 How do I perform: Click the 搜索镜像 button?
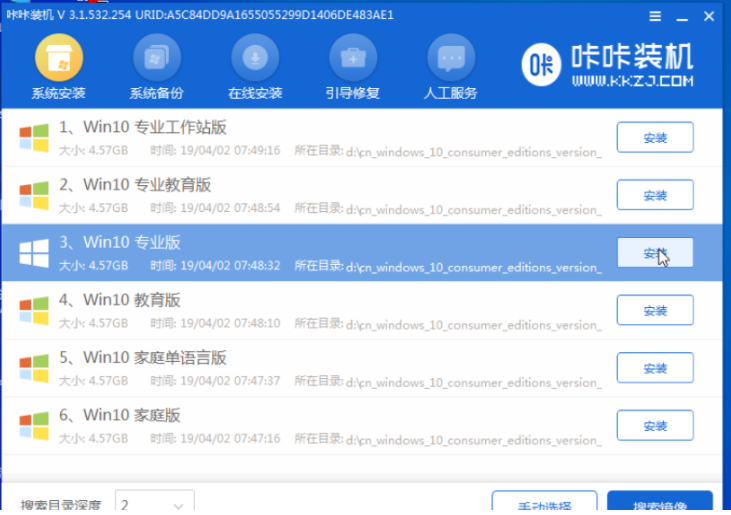coord(659,504)
